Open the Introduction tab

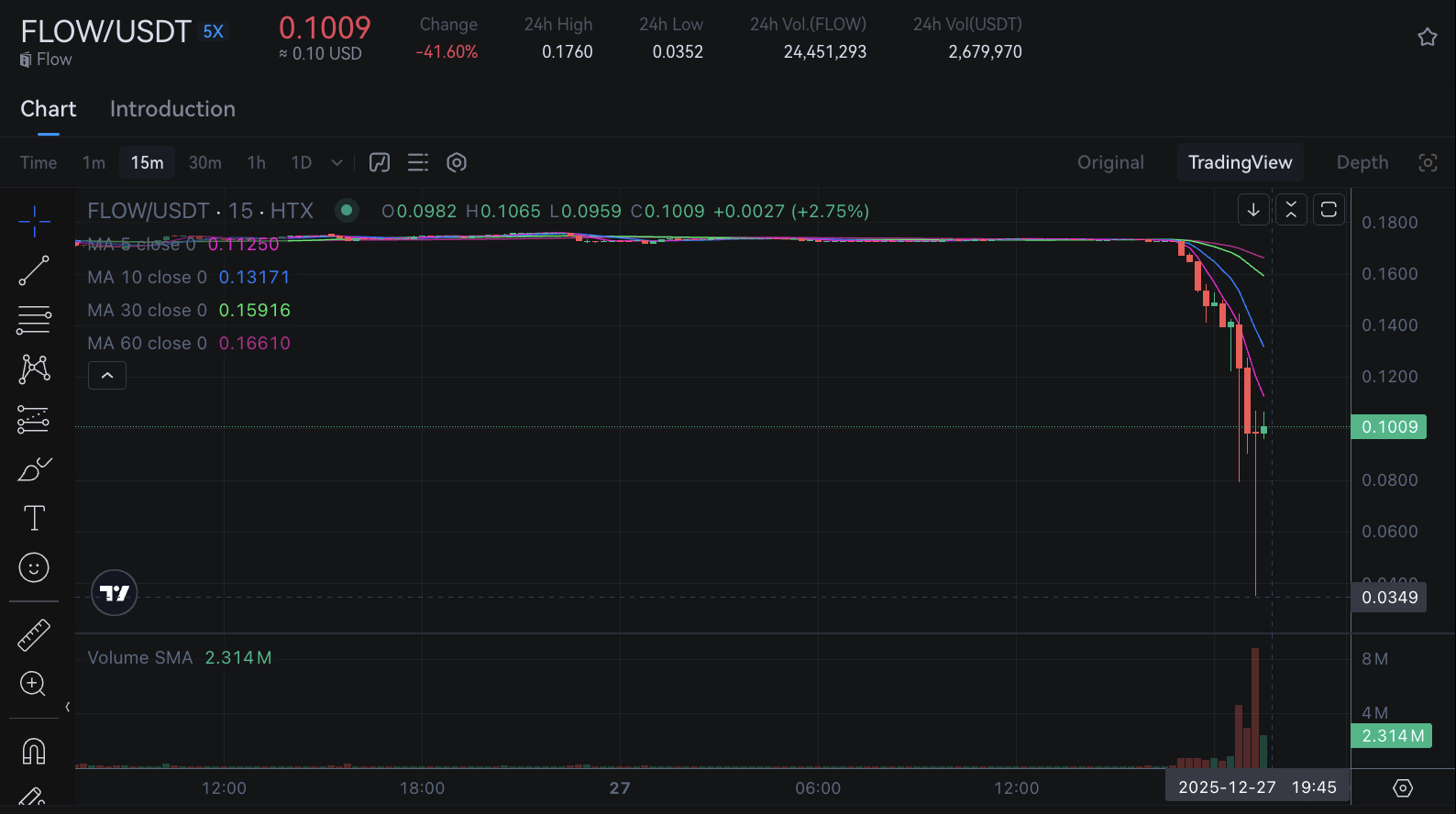(172, 109)
